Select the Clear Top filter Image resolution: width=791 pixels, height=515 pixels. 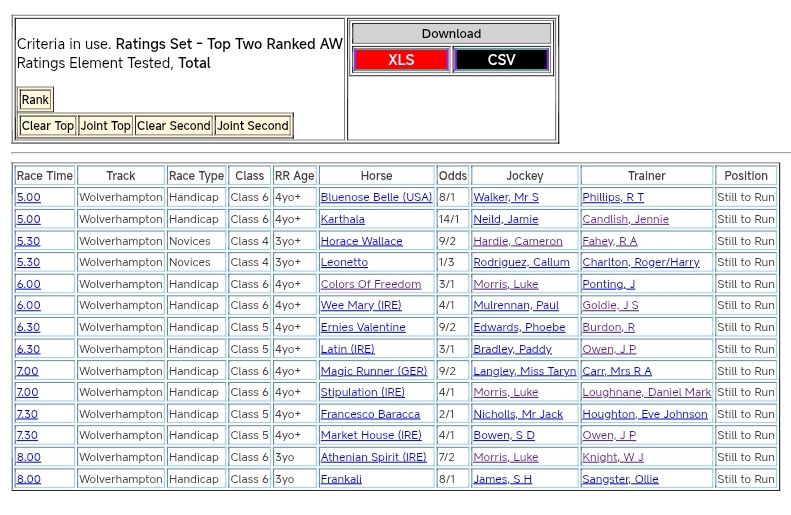click(48, 126)
